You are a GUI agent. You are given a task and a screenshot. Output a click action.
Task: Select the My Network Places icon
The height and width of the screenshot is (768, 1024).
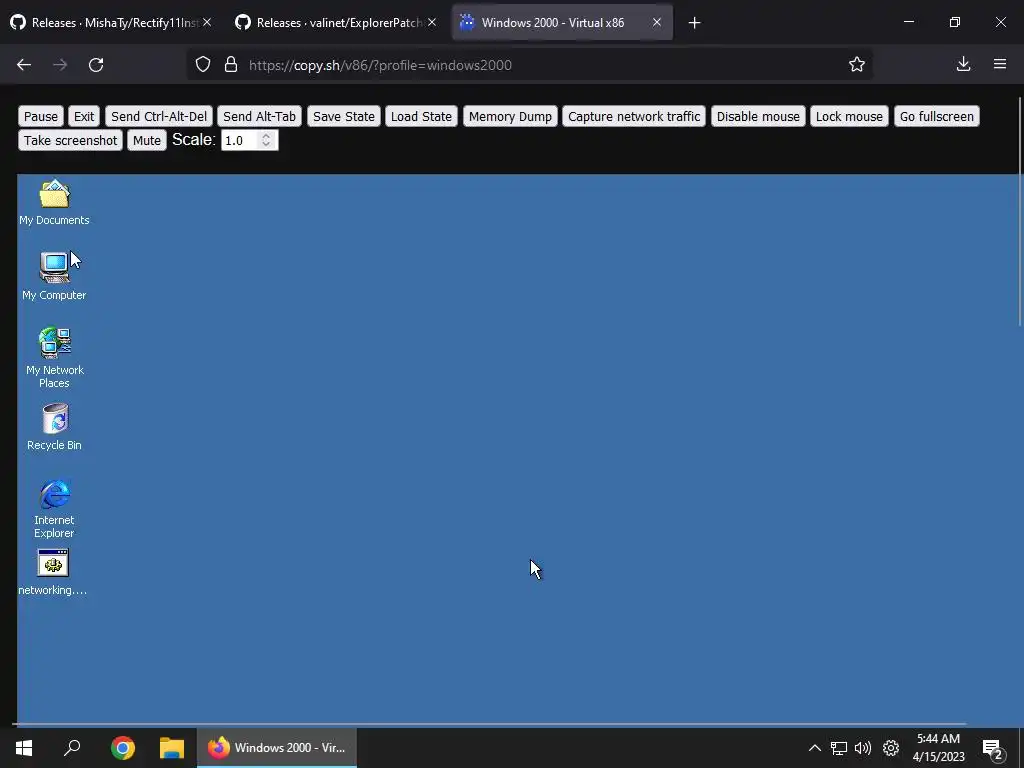click(x=54, y=358)
